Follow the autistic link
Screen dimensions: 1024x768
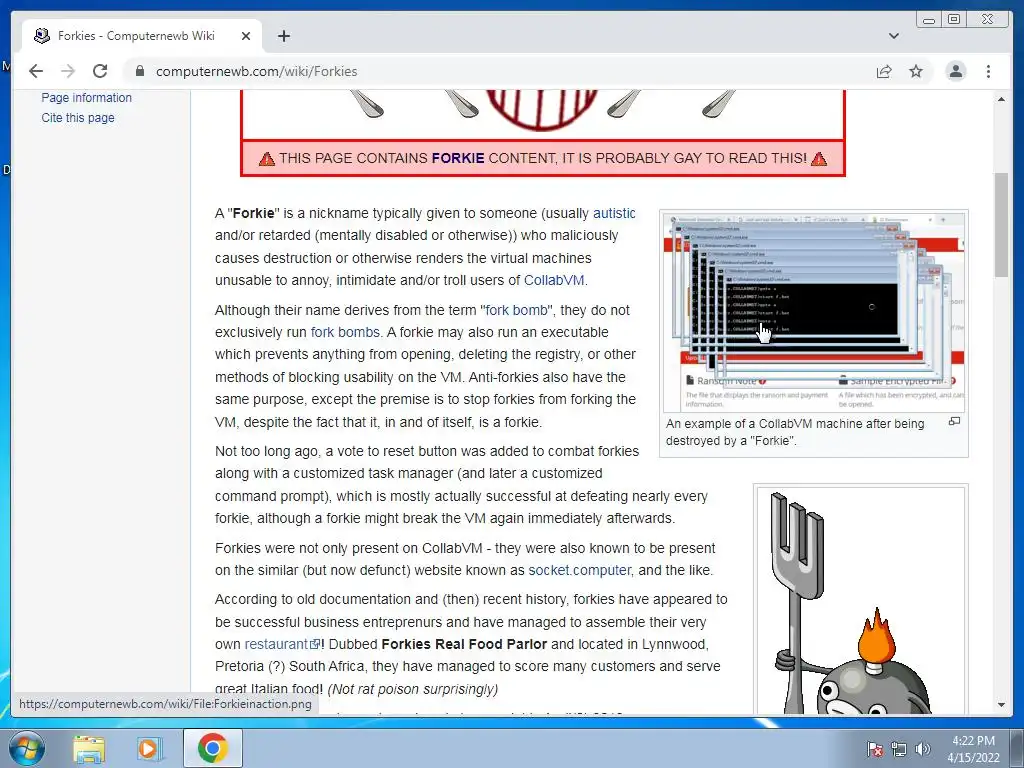(614, 213)
